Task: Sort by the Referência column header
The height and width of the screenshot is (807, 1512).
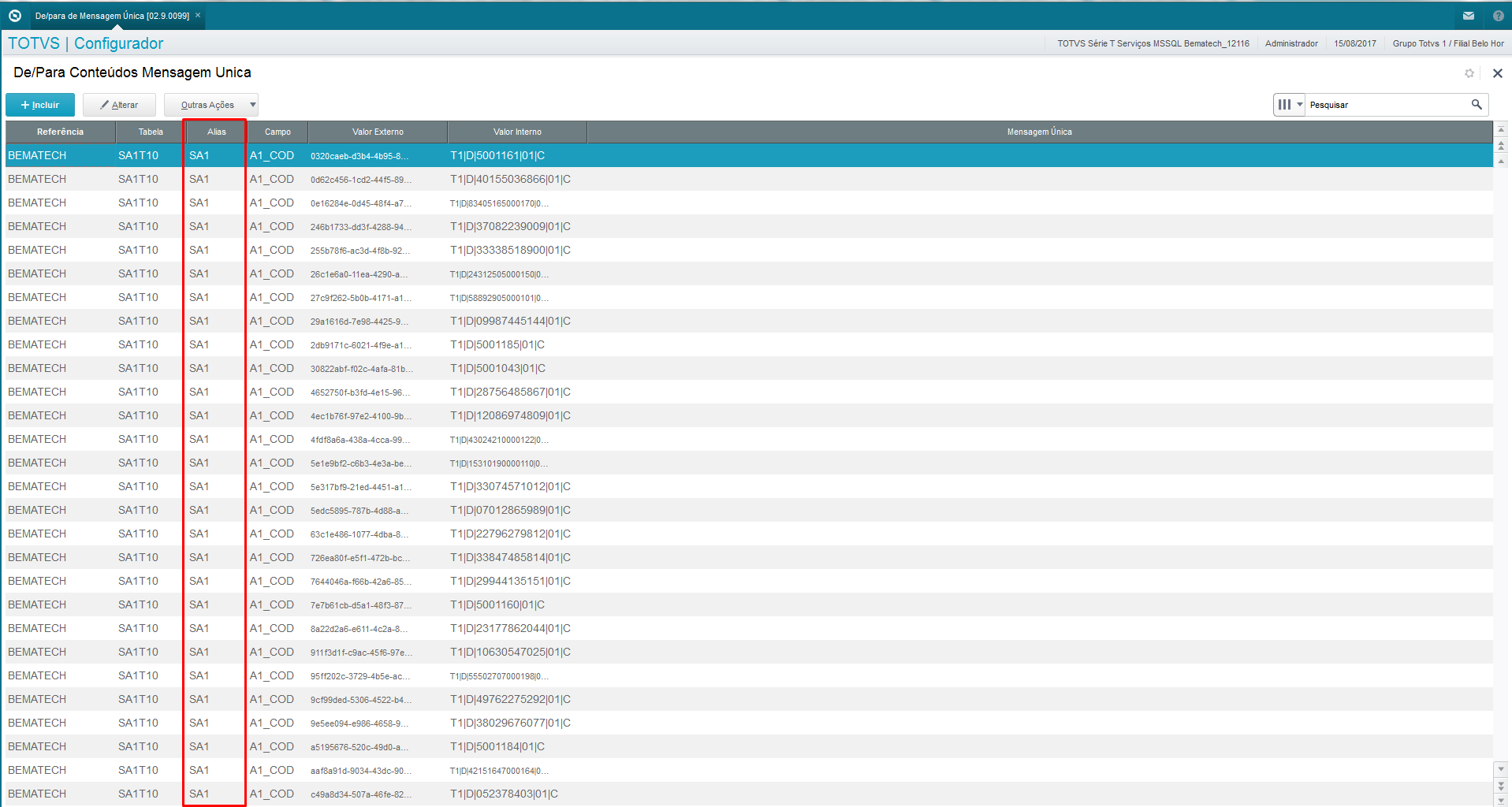Action: [x=60, y=132]
